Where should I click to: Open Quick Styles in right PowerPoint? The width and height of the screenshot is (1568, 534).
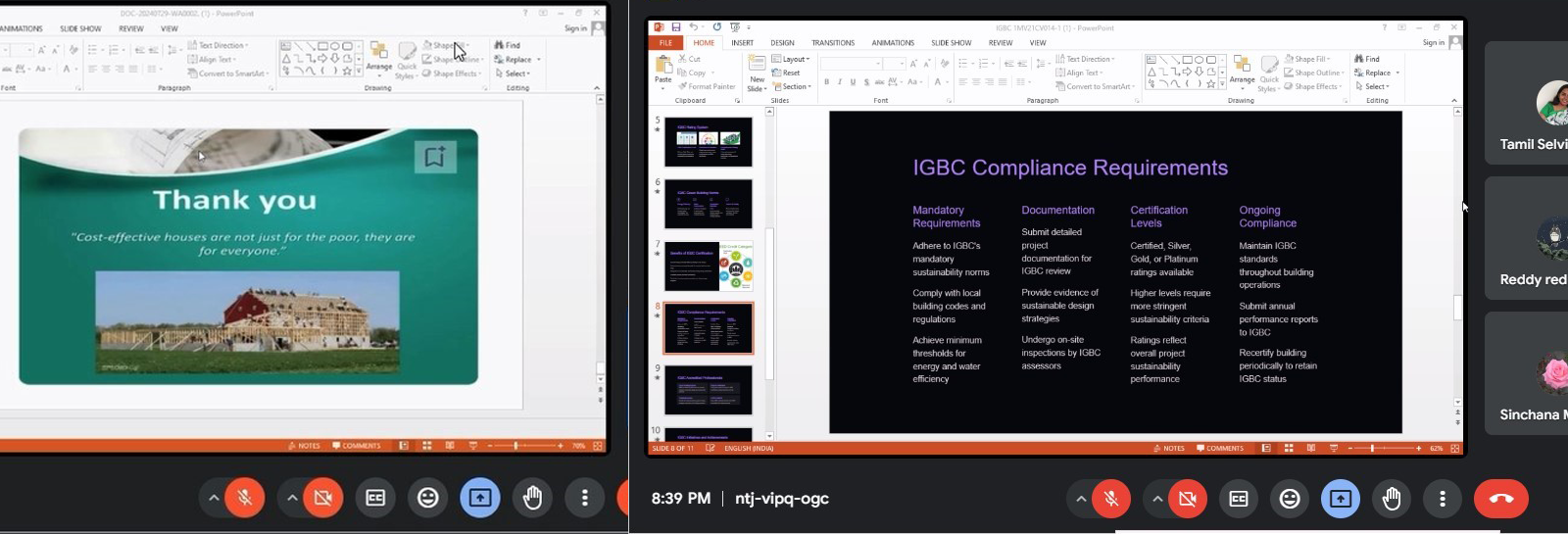tap(1269, 74)
